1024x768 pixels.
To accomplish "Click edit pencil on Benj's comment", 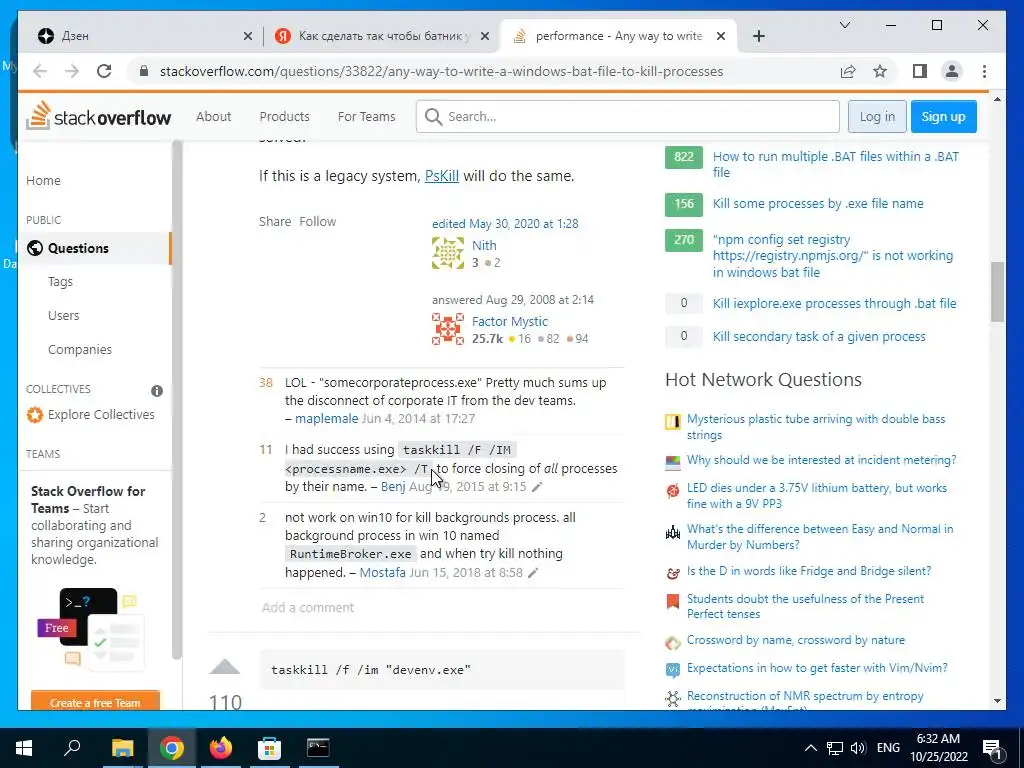I will coord(537,487).
